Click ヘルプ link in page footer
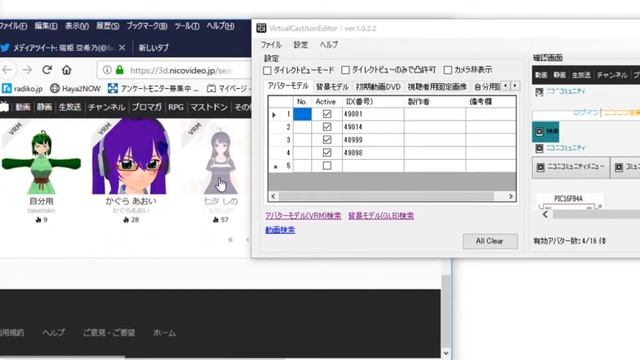The width and height of the screenshot is (640, 360). pos(53,333)
